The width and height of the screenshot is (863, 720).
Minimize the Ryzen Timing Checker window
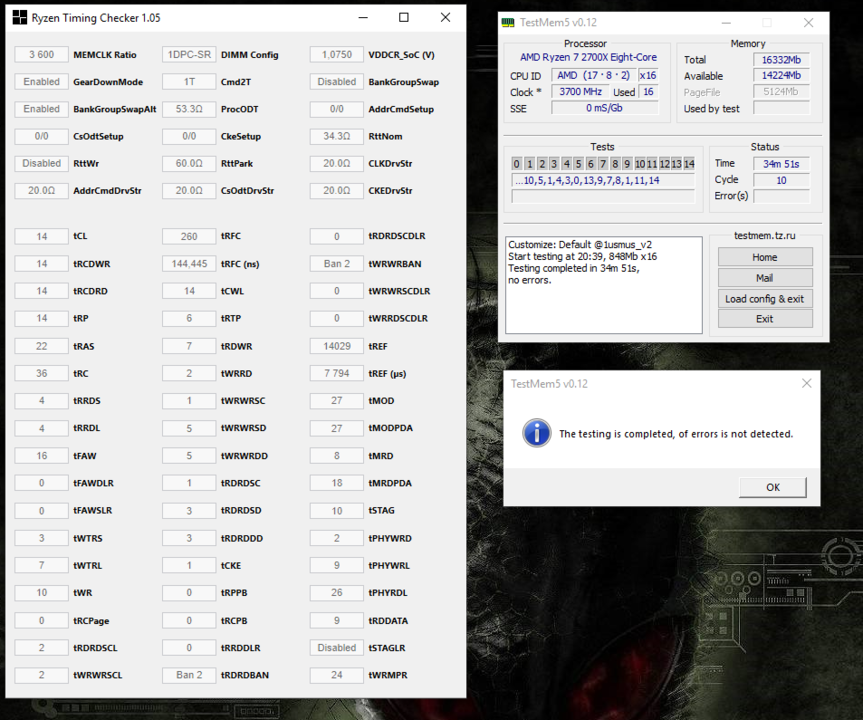pos(363,18)
